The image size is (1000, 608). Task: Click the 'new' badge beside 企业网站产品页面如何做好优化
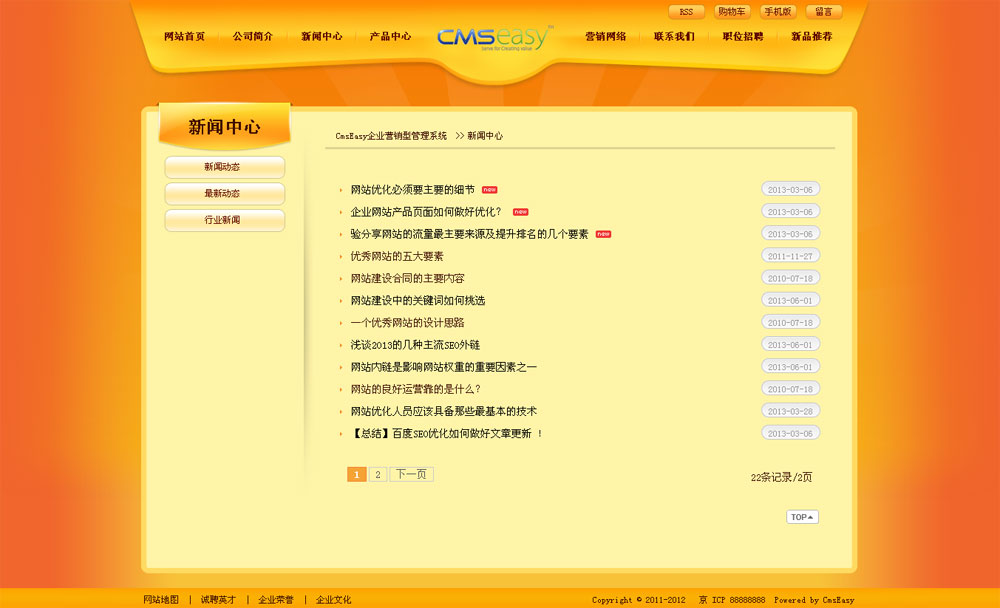coord(520,212)
